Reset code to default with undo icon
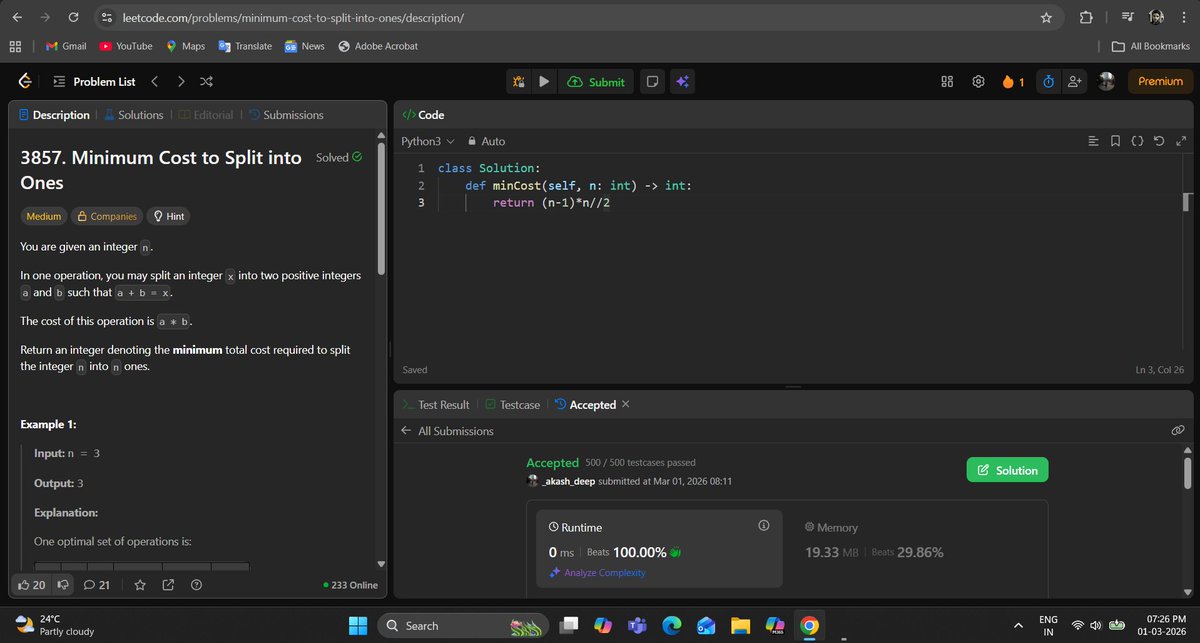 tap(1158, 142)
